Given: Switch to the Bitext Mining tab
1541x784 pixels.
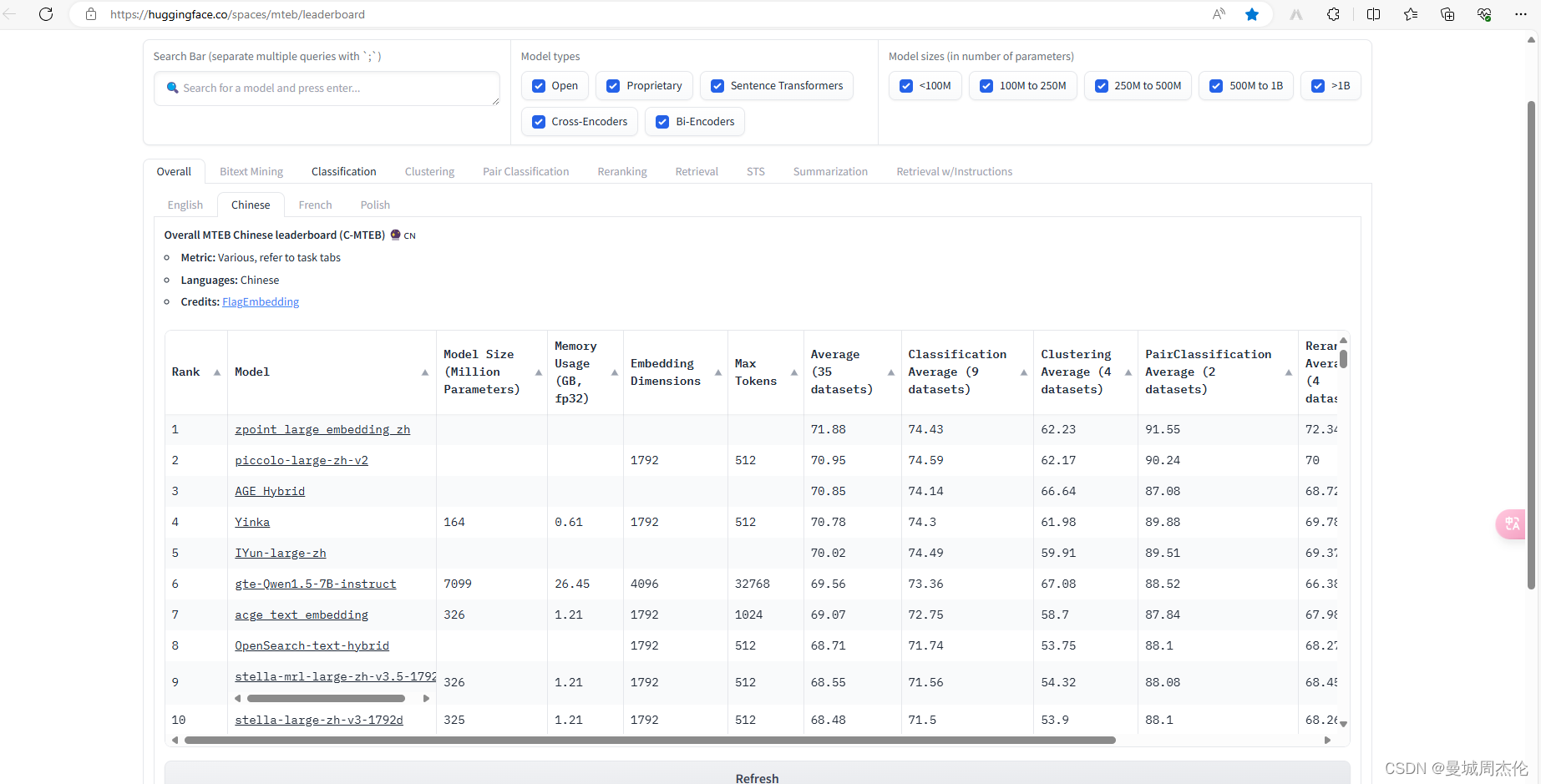Looking at the screenshot, I should [251, 172].
